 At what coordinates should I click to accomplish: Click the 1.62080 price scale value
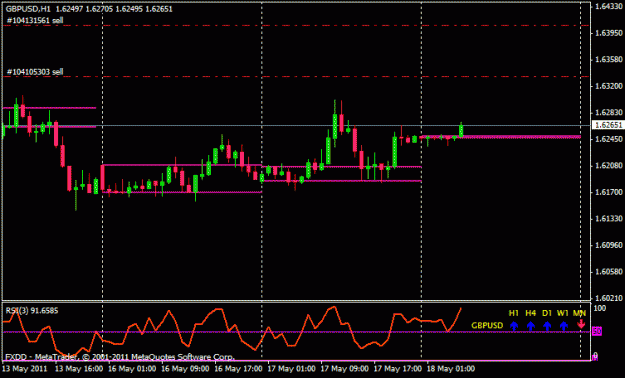click(x=609, y=165)
